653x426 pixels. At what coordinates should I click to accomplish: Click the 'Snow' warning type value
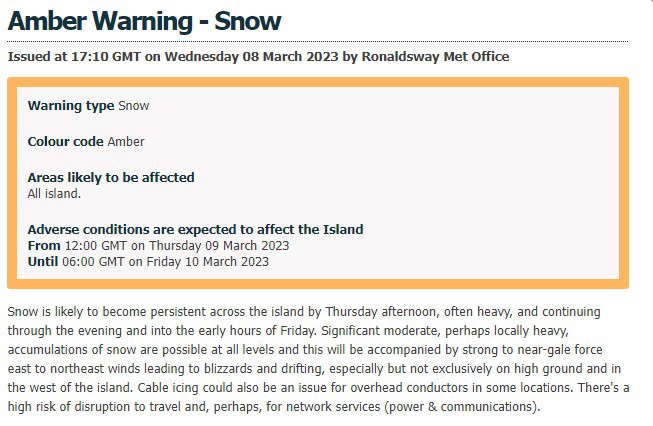(134, 106)
